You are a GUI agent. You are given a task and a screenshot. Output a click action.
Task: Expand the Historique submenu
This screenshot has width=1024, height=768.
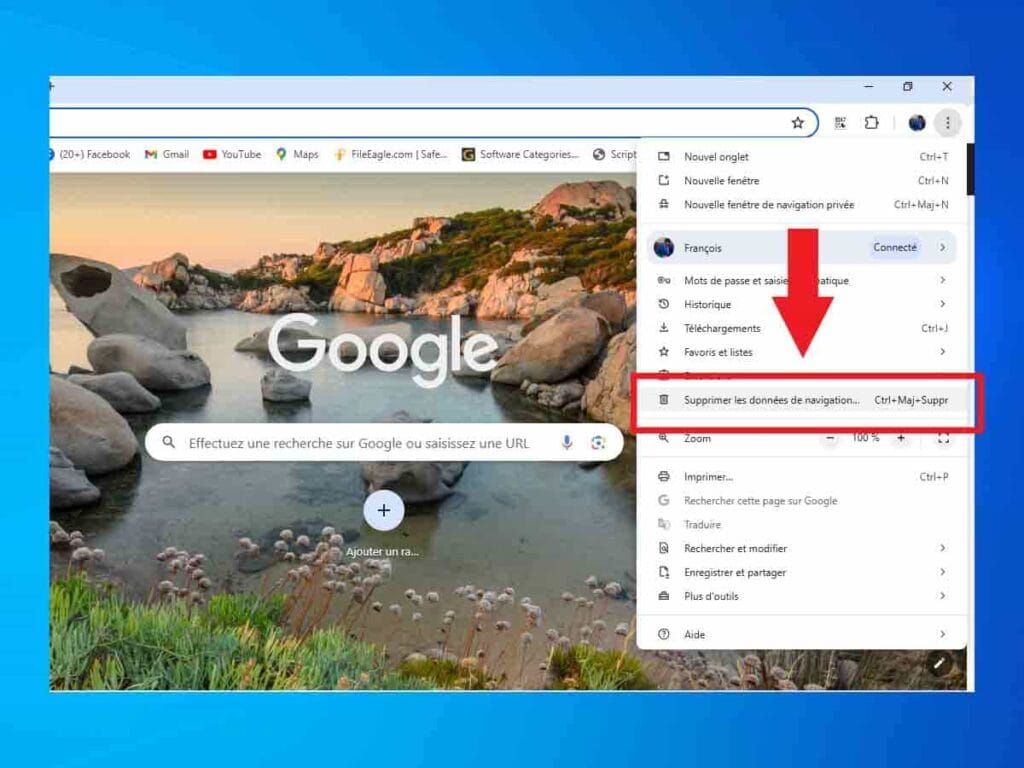[800, 304]
